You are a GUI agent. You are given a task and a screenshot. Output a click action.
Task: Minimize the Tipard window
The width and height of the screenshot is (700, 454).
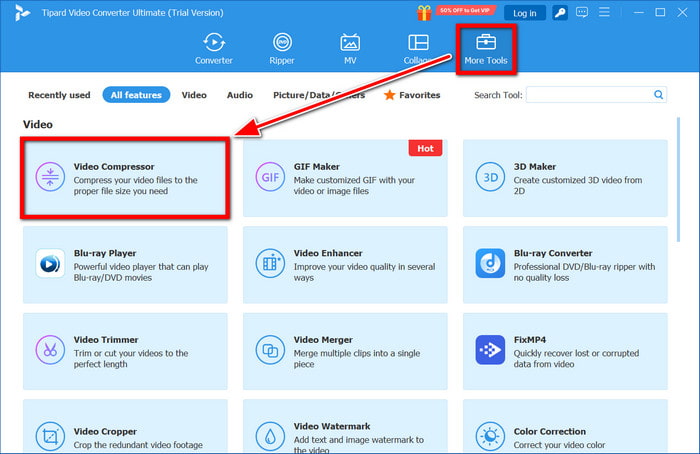(638, 12)
